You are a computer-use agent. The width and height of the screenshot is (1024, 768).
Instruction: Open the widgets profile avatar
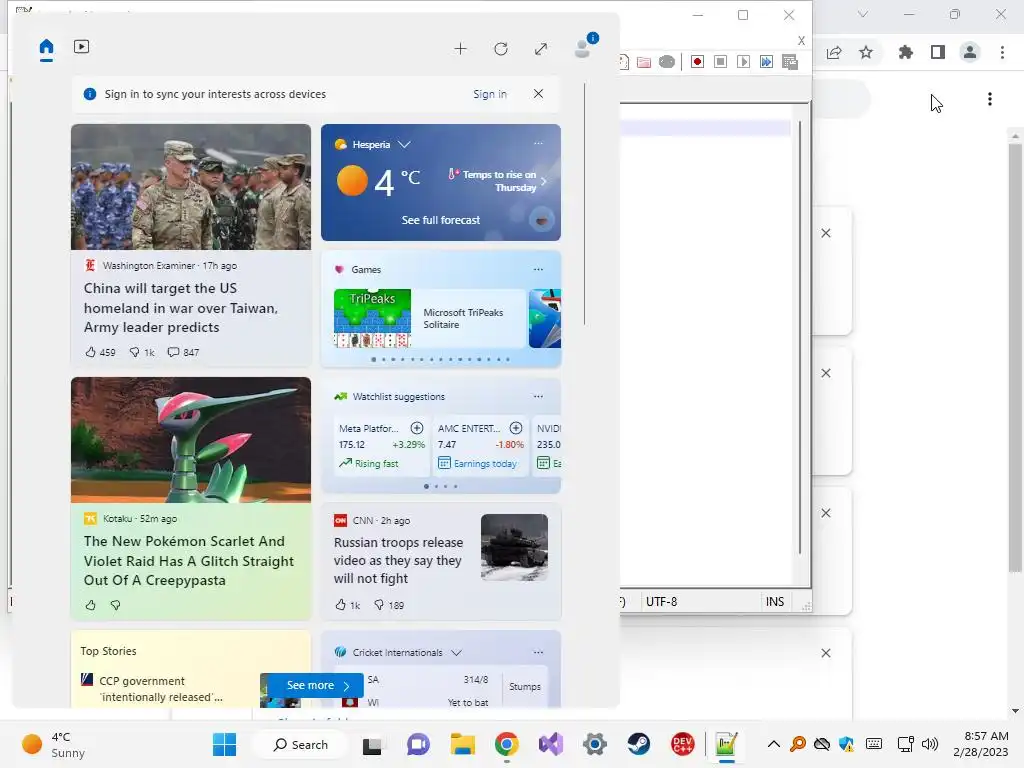(x=583, y=48)
